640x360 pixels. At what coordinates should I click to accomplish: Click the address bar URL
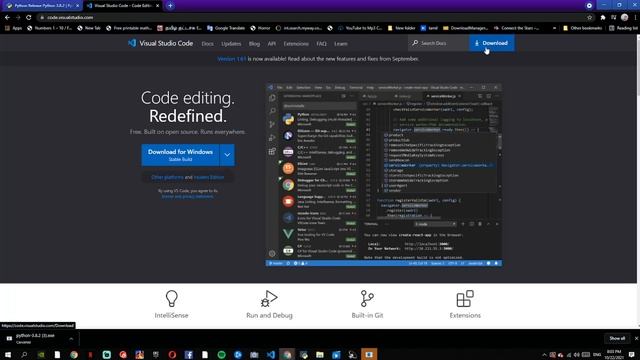(x=70, y=18)
